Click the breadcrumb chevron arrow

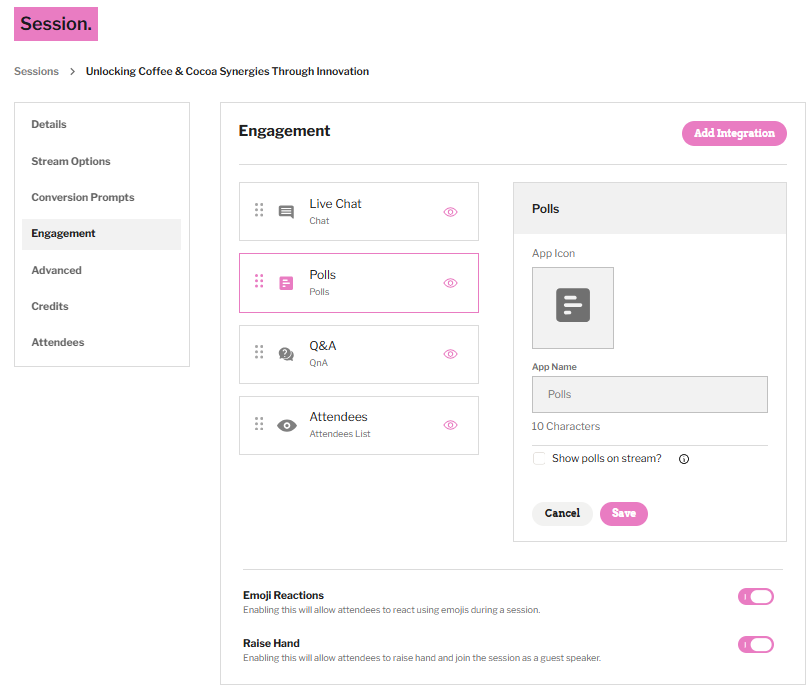pyautogui.click(x=73, y=71)
